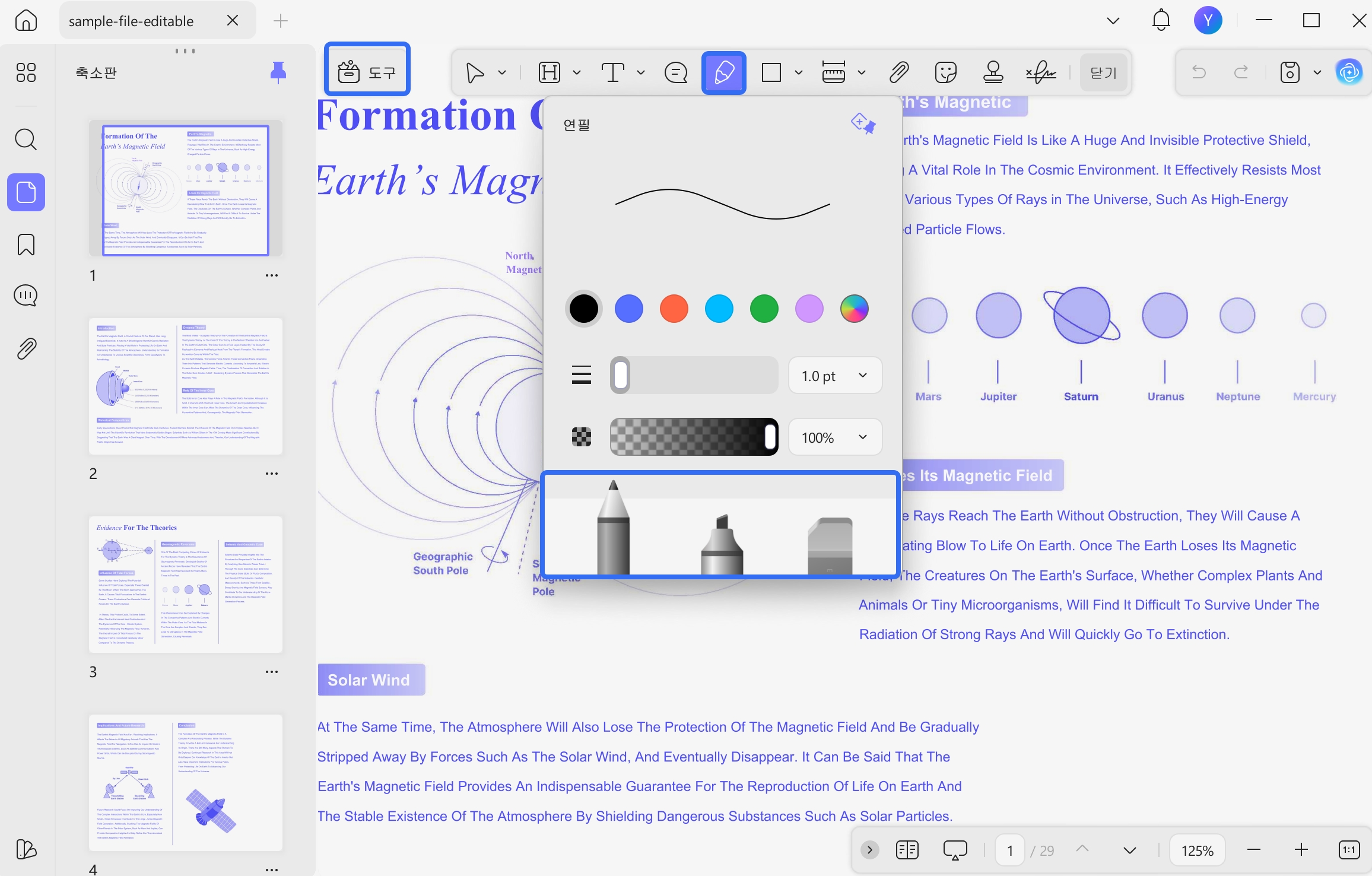Select the arrow selection tool
The height and width of the screenshot is (876, 1372).
point(475,72)
